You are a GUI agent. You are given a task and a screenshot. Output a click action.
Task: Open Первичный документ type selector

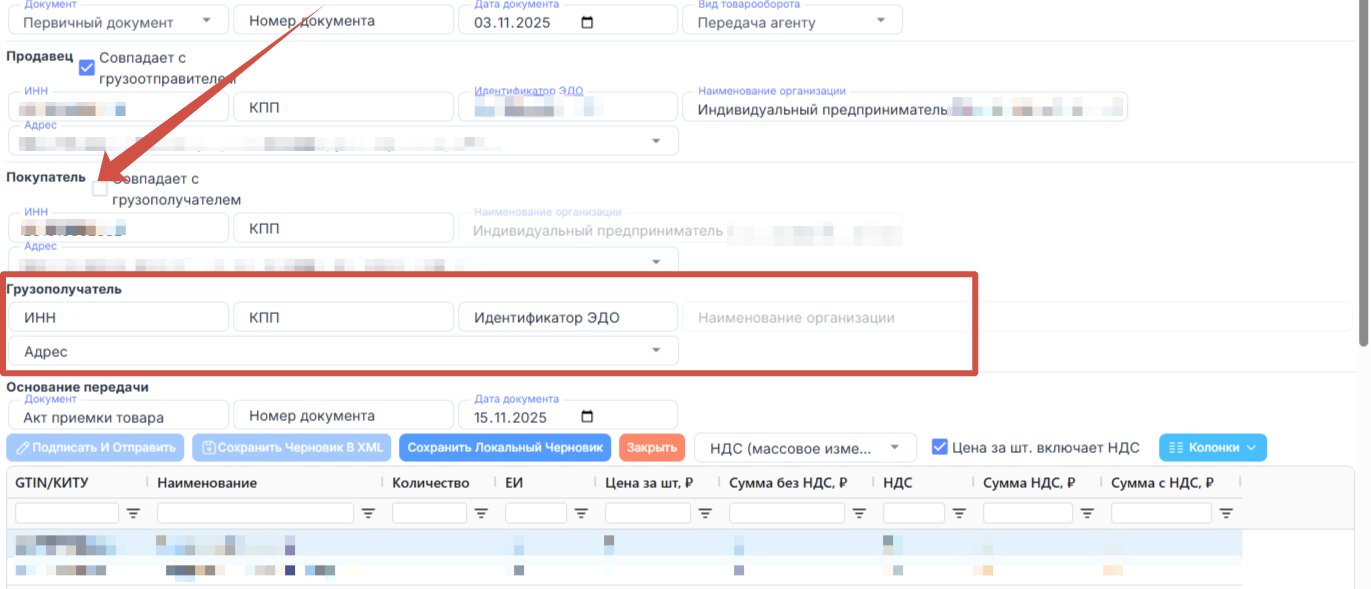coord(117,20)
